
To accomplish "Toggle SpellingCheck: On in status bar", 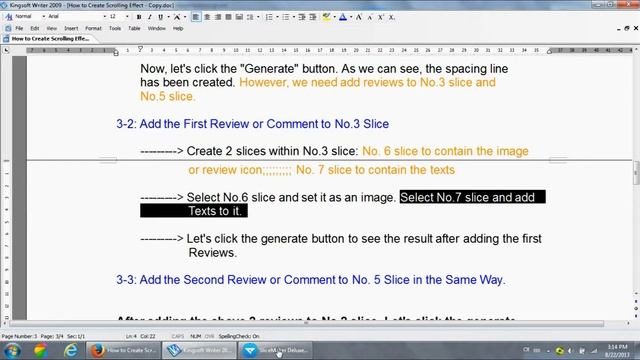I will [x=239, y=336].
